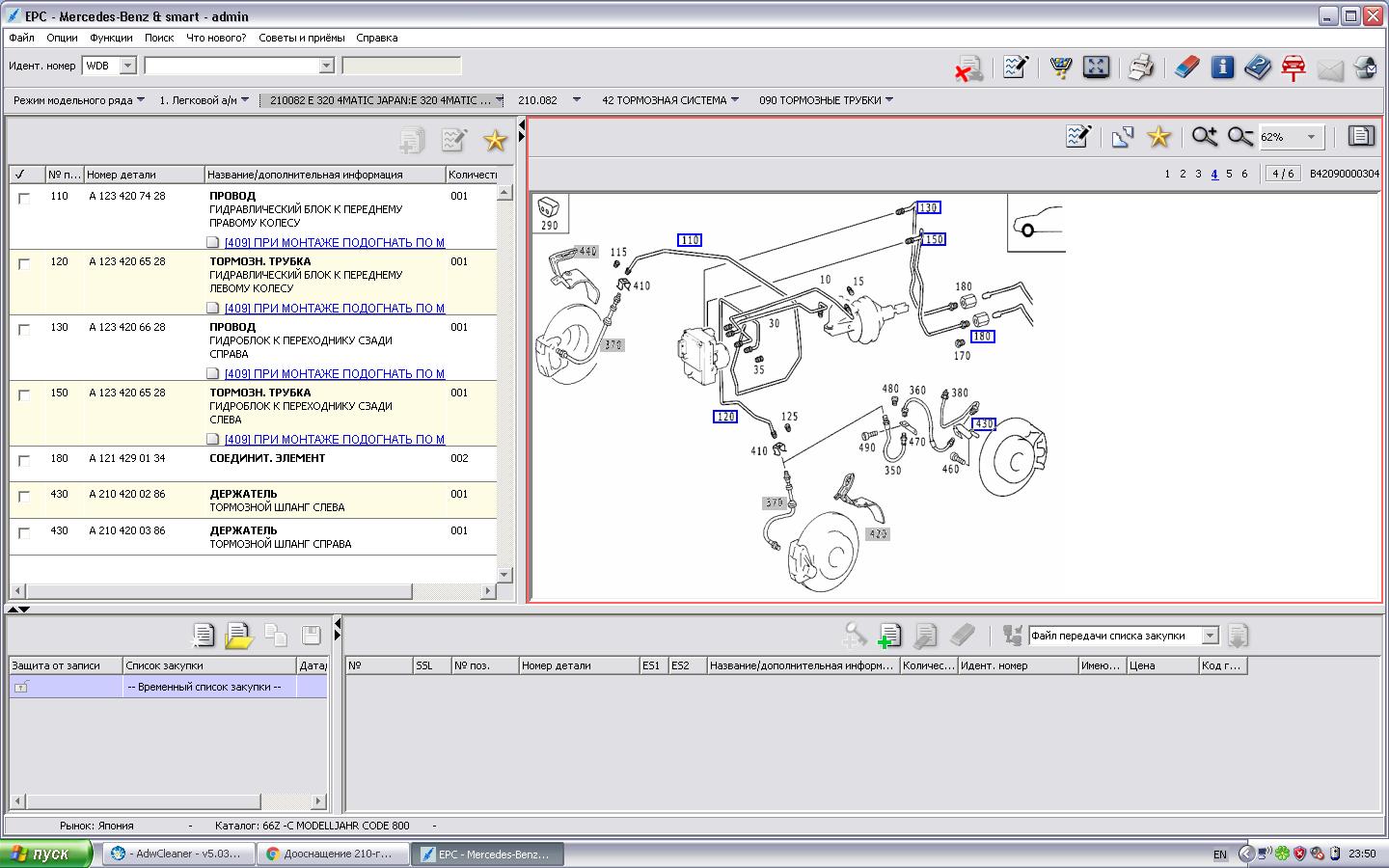Image resolution: width=1389 pixels, height=868 pixels.
Task: Check the box for part 130
Action: (24, 329)
